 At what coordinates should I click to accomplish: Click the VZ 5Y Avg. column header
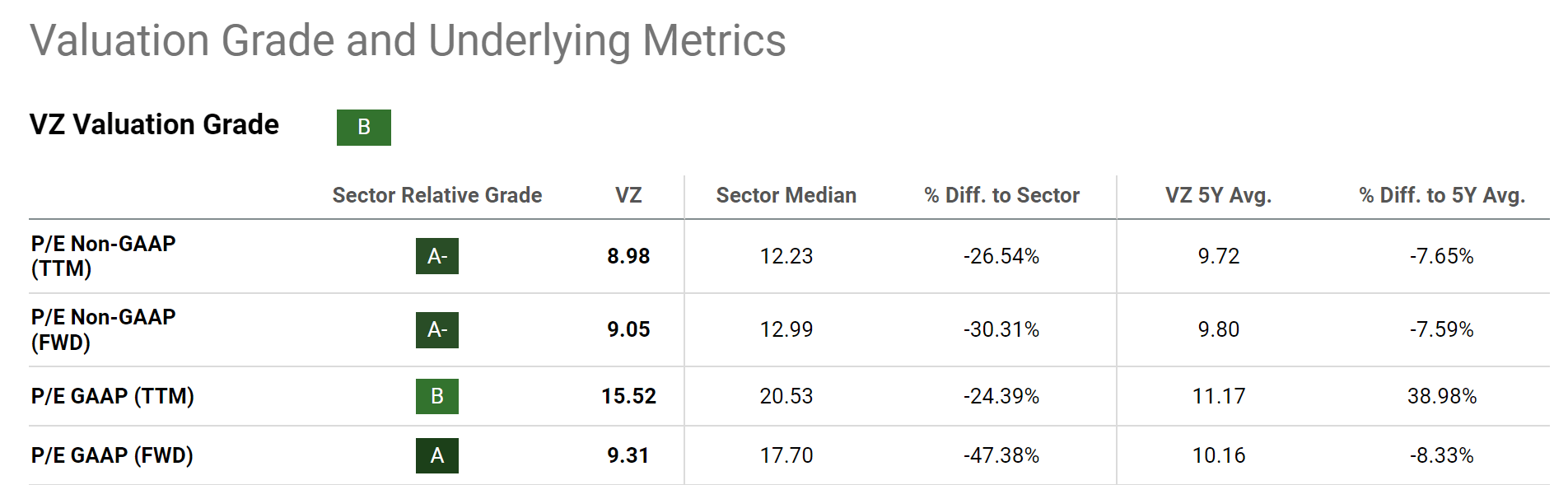tap(1218, 195)
